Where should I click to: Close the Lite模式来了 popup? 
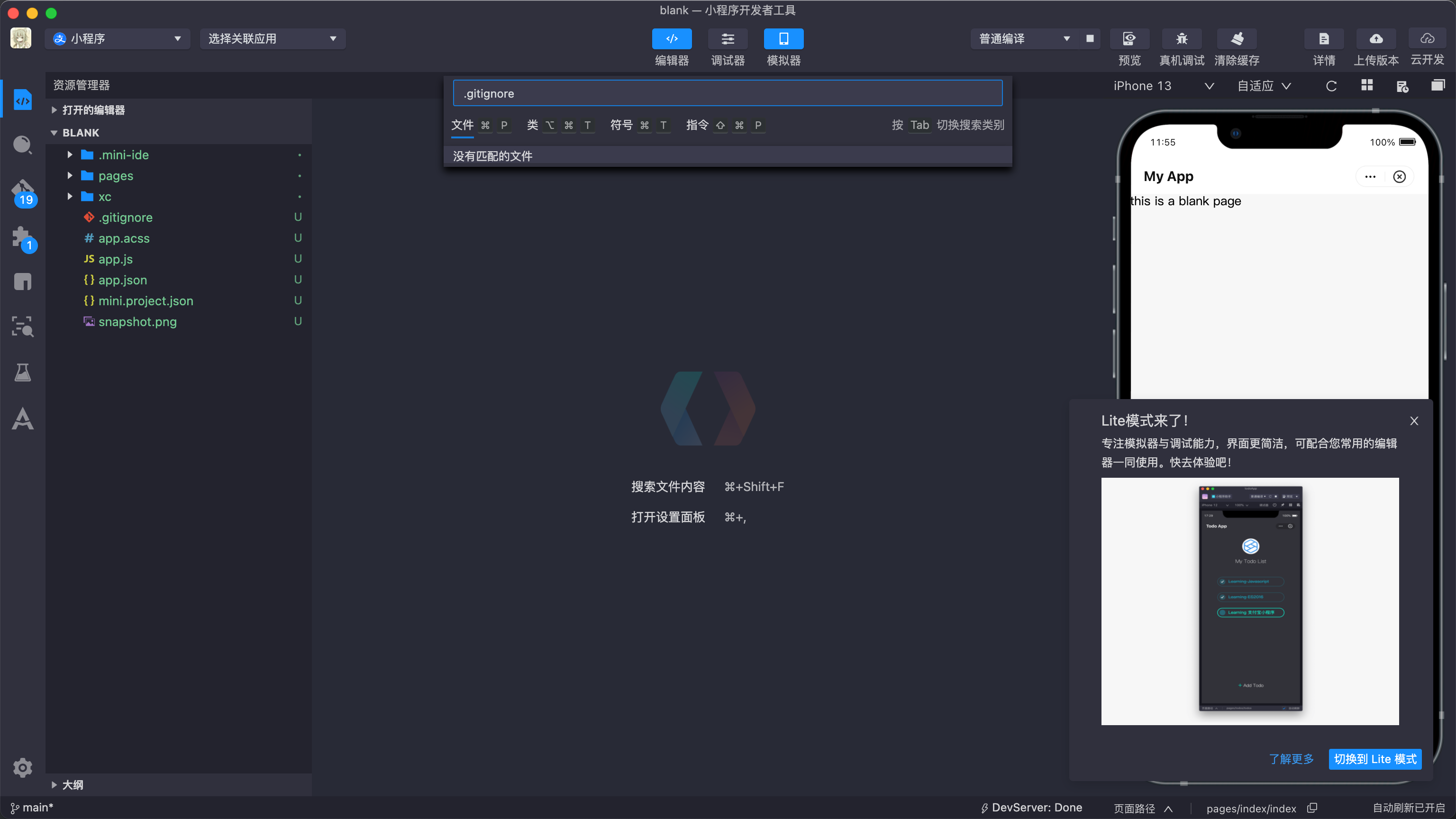tap(1414, 420)
